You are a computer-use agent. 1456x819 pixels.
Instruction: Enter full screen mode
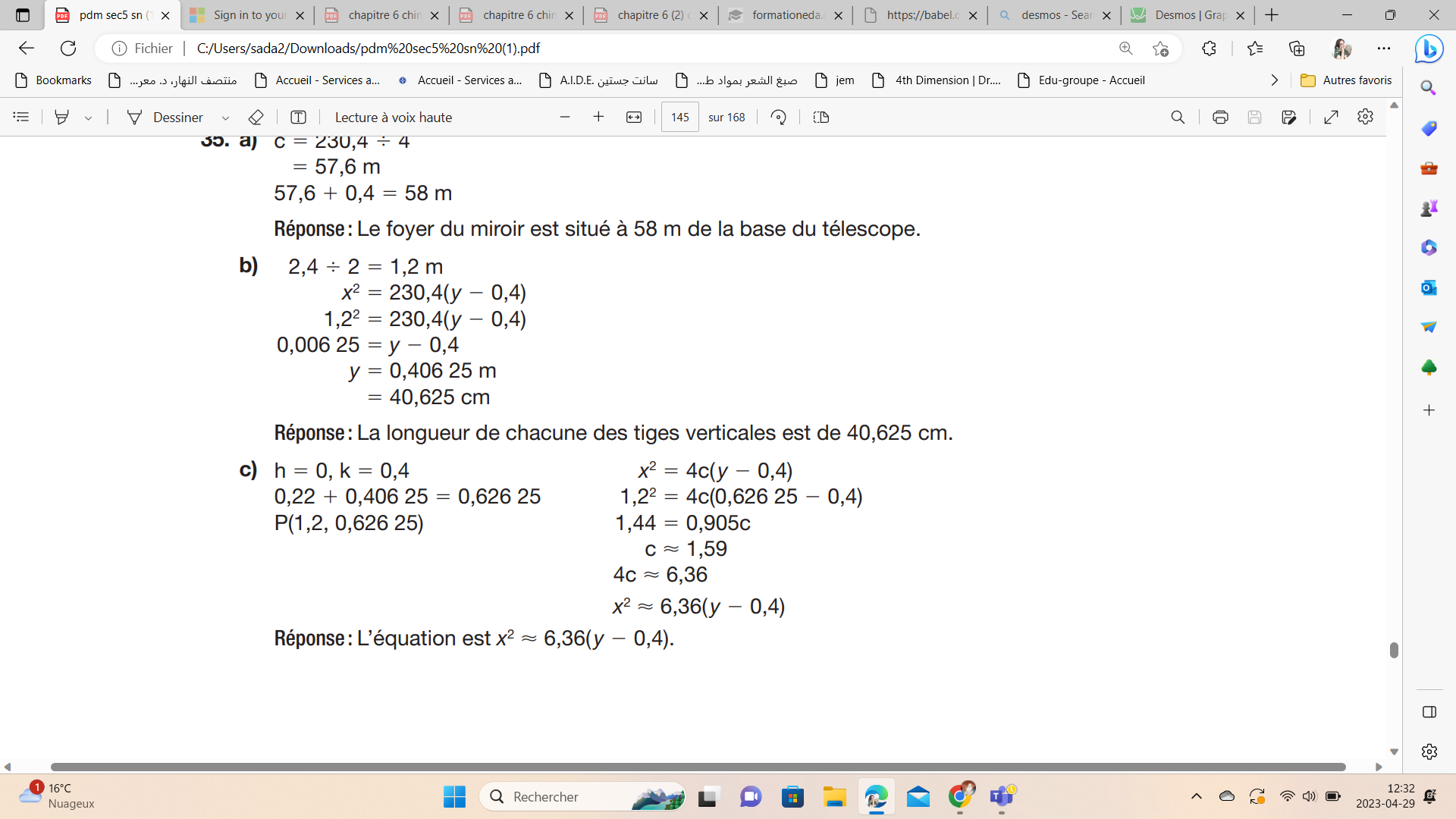1331,117
